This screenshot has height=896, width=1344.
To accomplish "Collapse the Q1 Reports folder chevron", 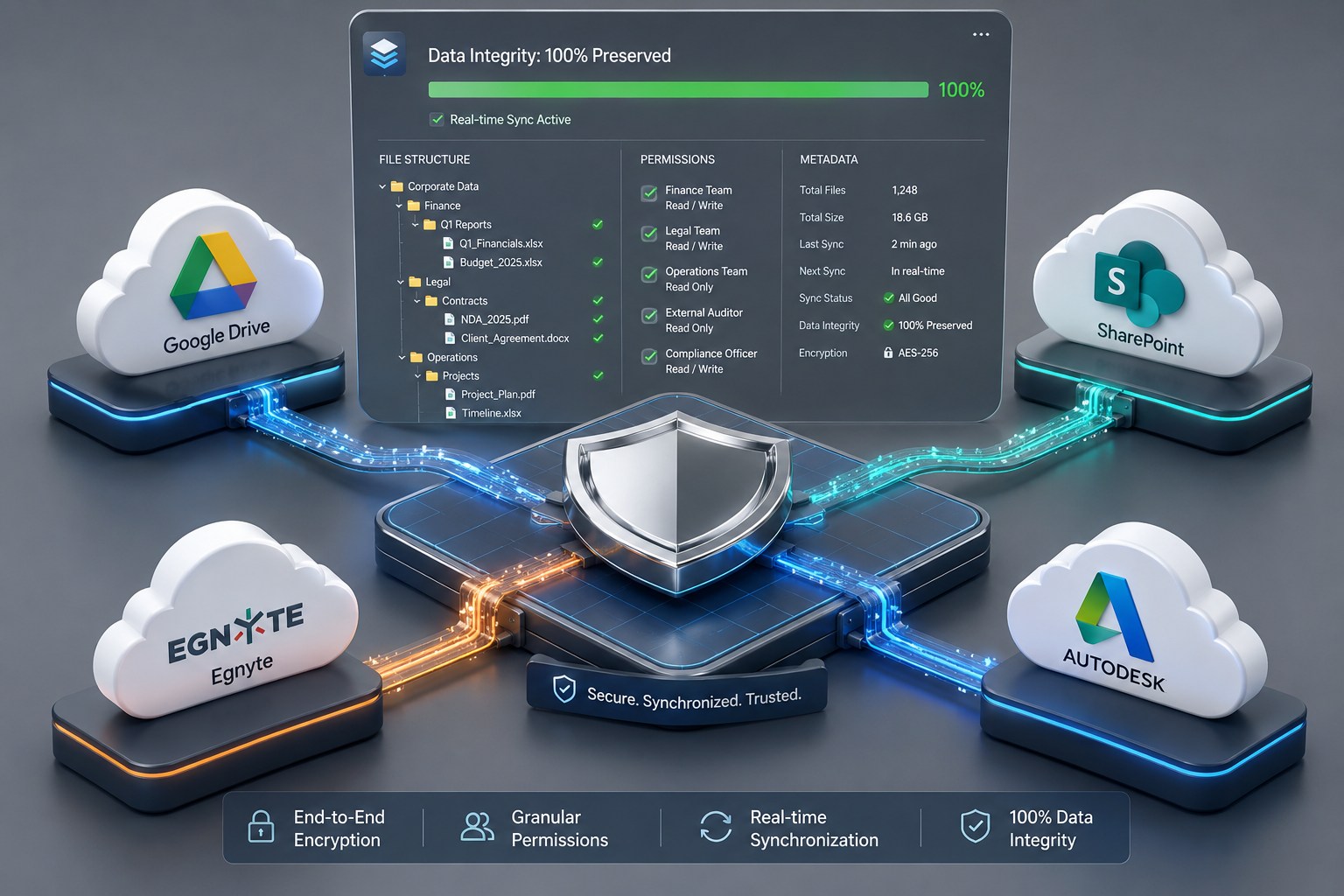I will (x=415, y=225).
